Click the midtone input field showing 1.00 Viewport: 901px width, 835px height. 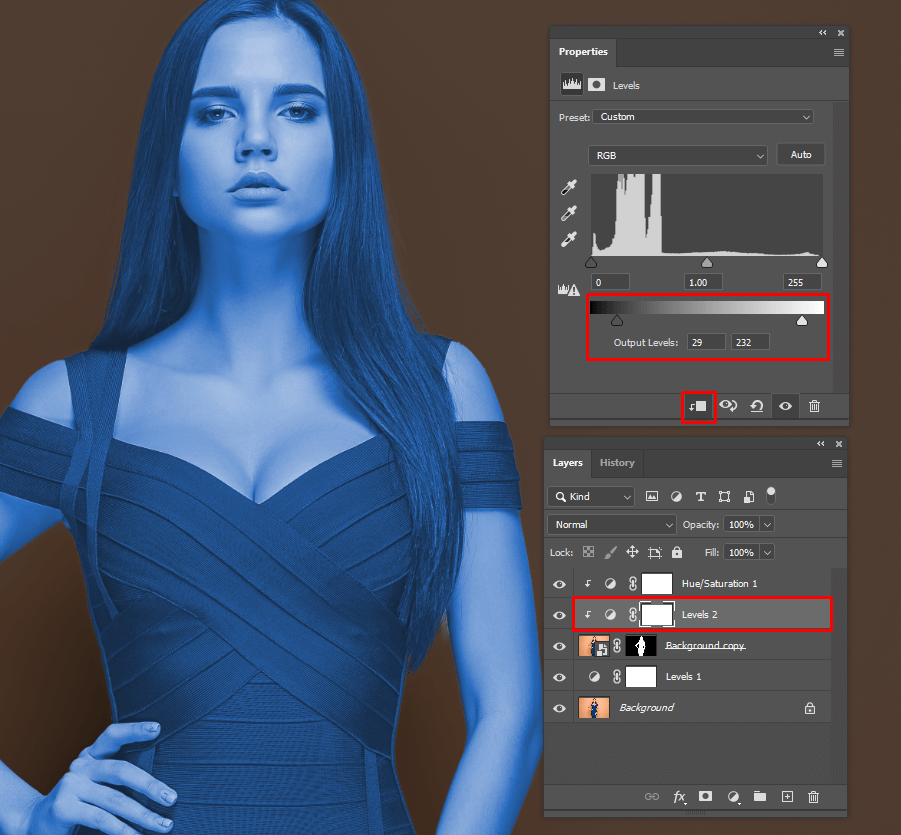point(703,282)
